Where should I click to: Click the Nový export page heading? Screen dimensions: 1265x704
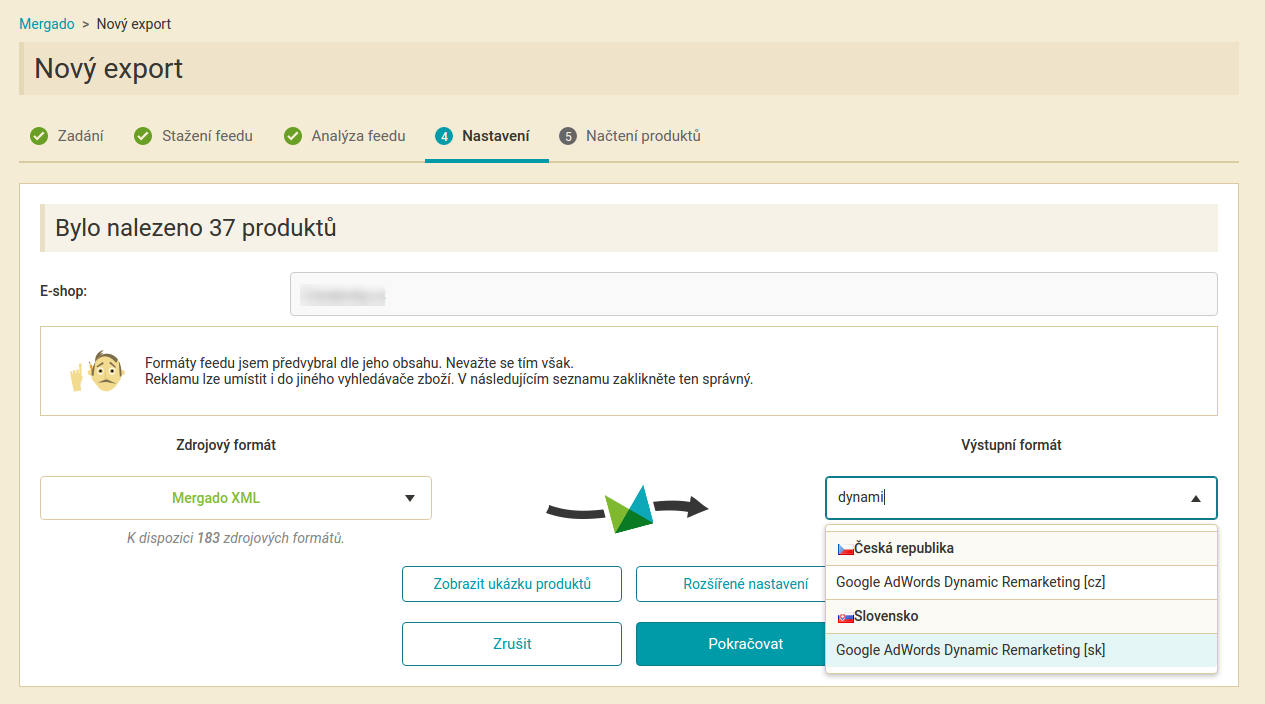coord(109,69)
